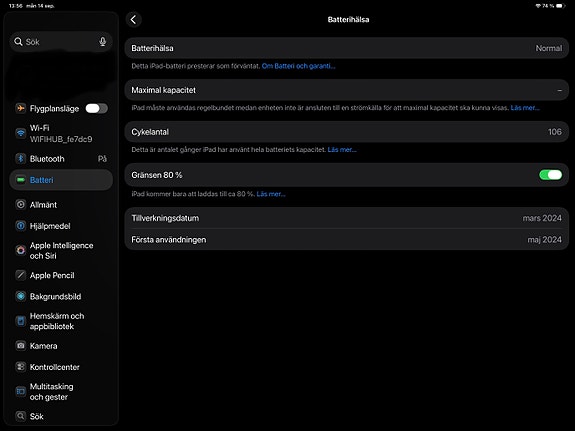The image size is (575, 431).
Task: Open Bakgrundsbild wallpaper icon
Action: 21,296
